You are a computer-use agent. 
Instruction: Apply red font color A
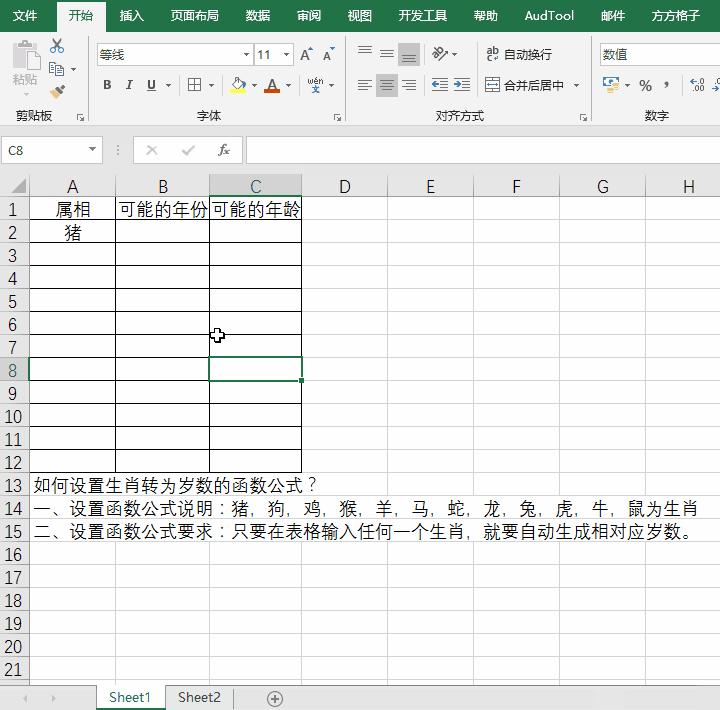(x=272, y=85)
